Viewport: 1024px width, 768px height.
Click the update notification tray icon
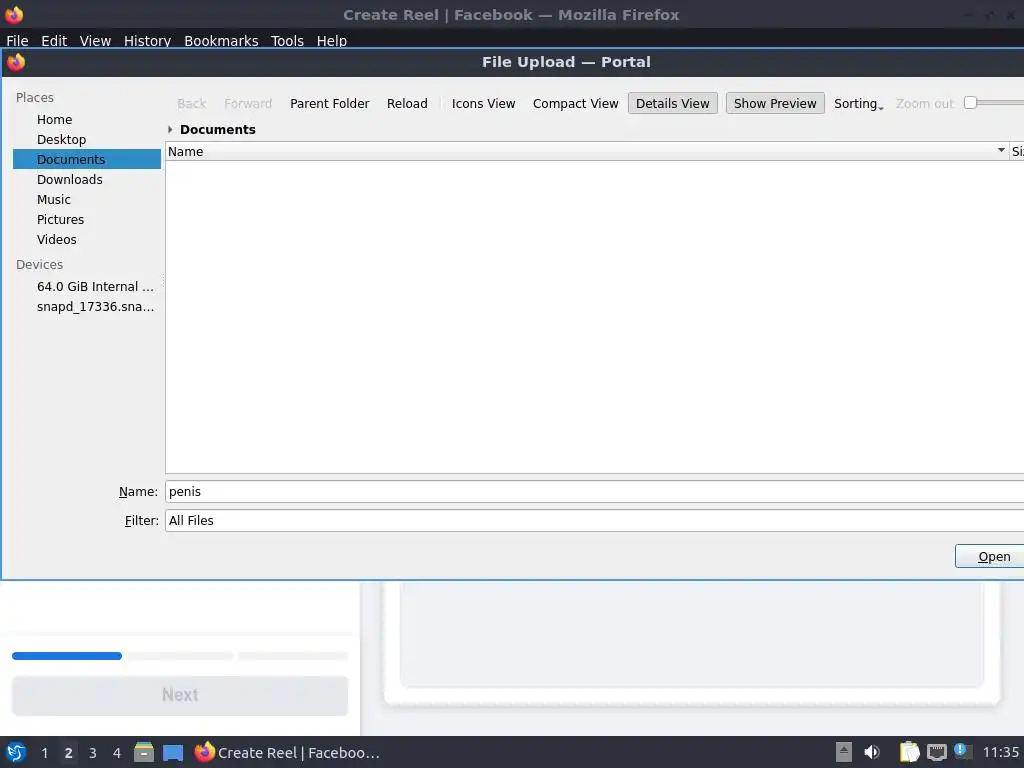click(x=963, y=751)
